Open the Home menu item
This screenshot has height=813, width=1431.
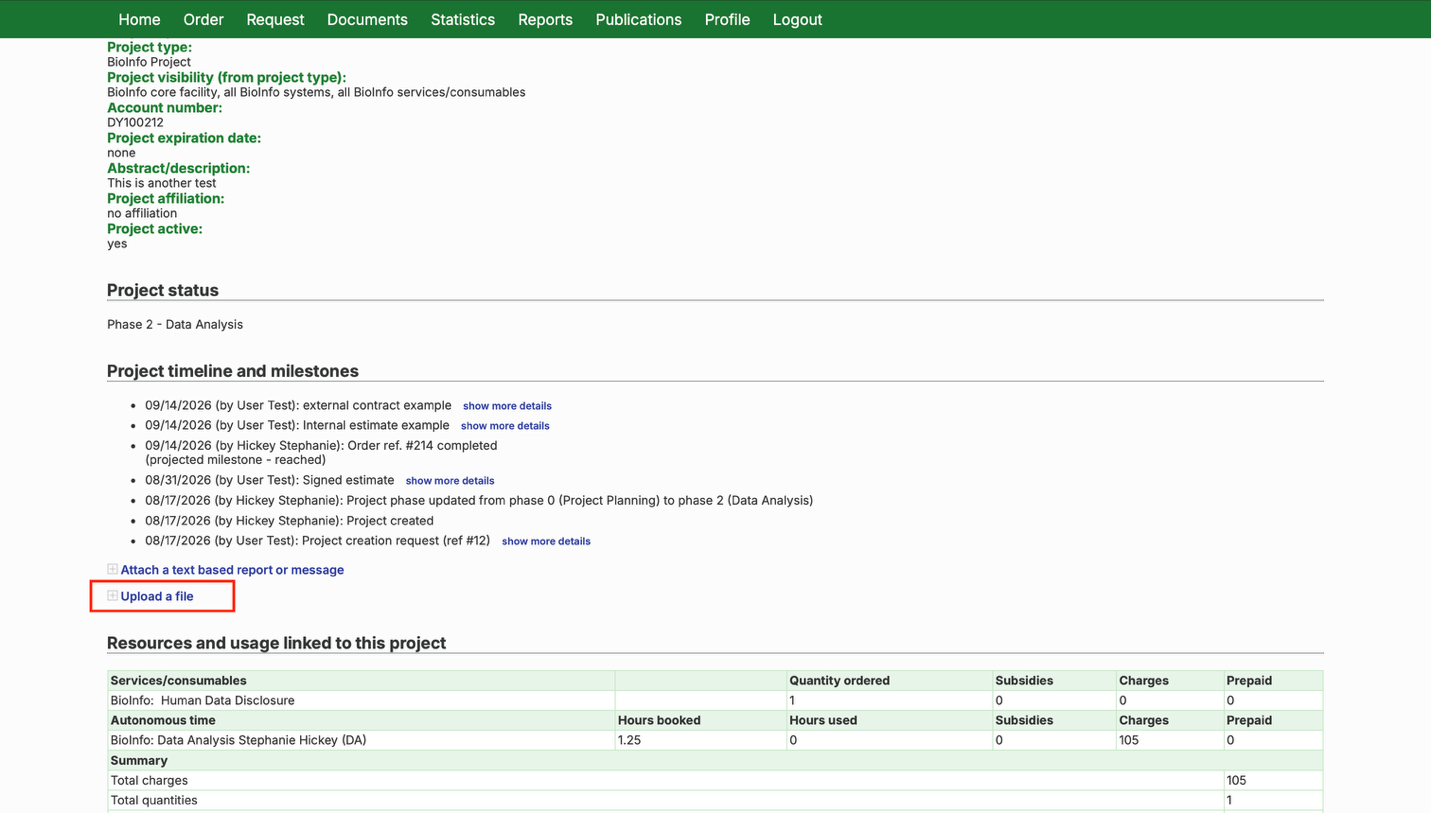139,20
